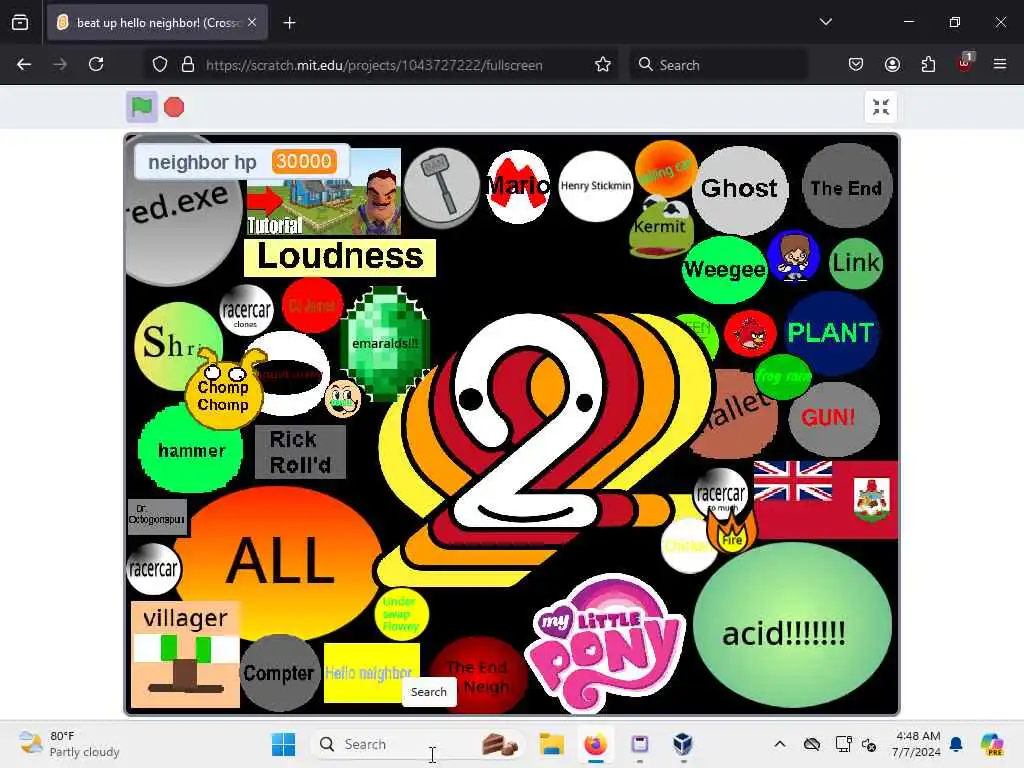Go back to previous page
Screen dimensions: 1024x768
point(24,64)
